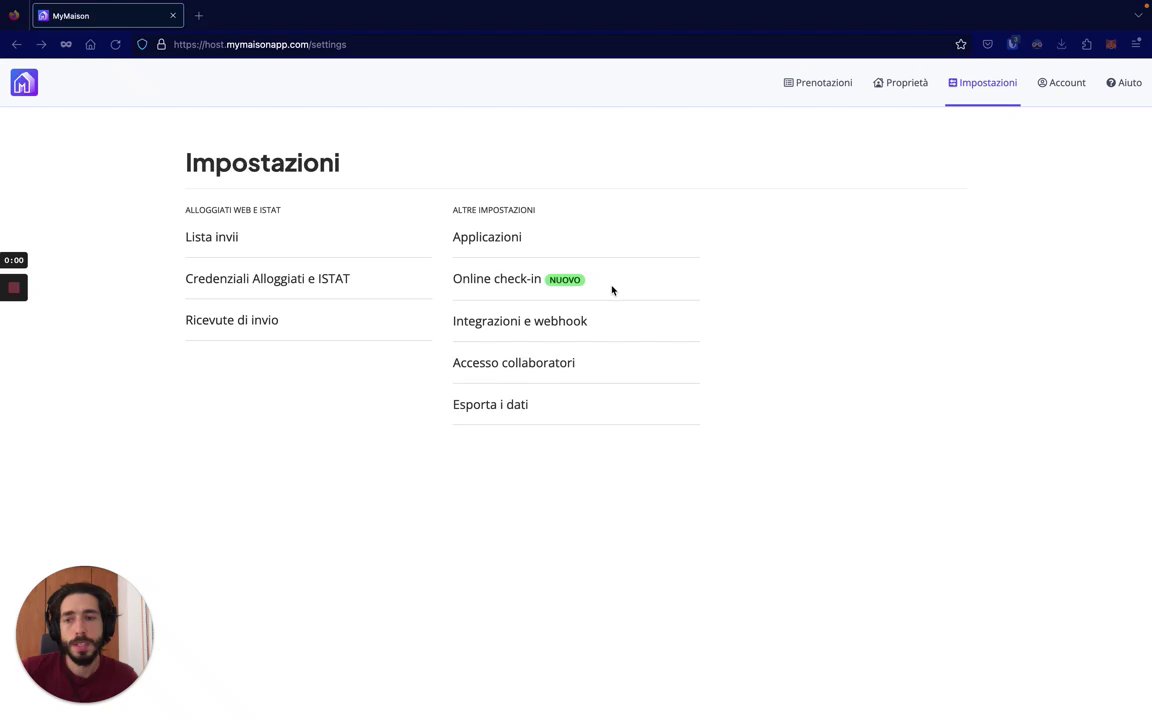
Task: Open a new browser tab
Action: pyautogui.click(x=198, y=15)
